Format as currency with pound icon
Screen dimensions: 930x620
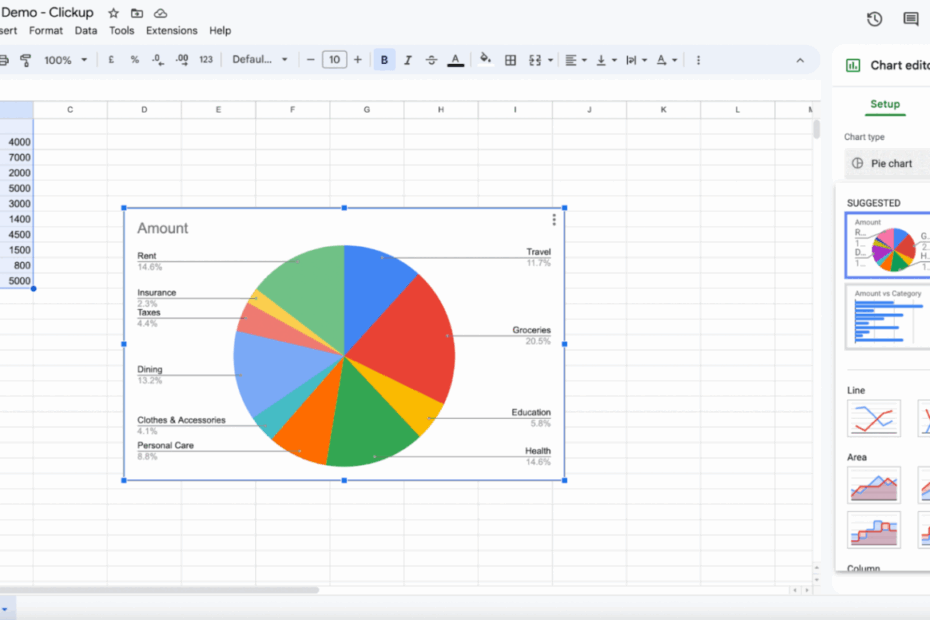pos(111,60)
